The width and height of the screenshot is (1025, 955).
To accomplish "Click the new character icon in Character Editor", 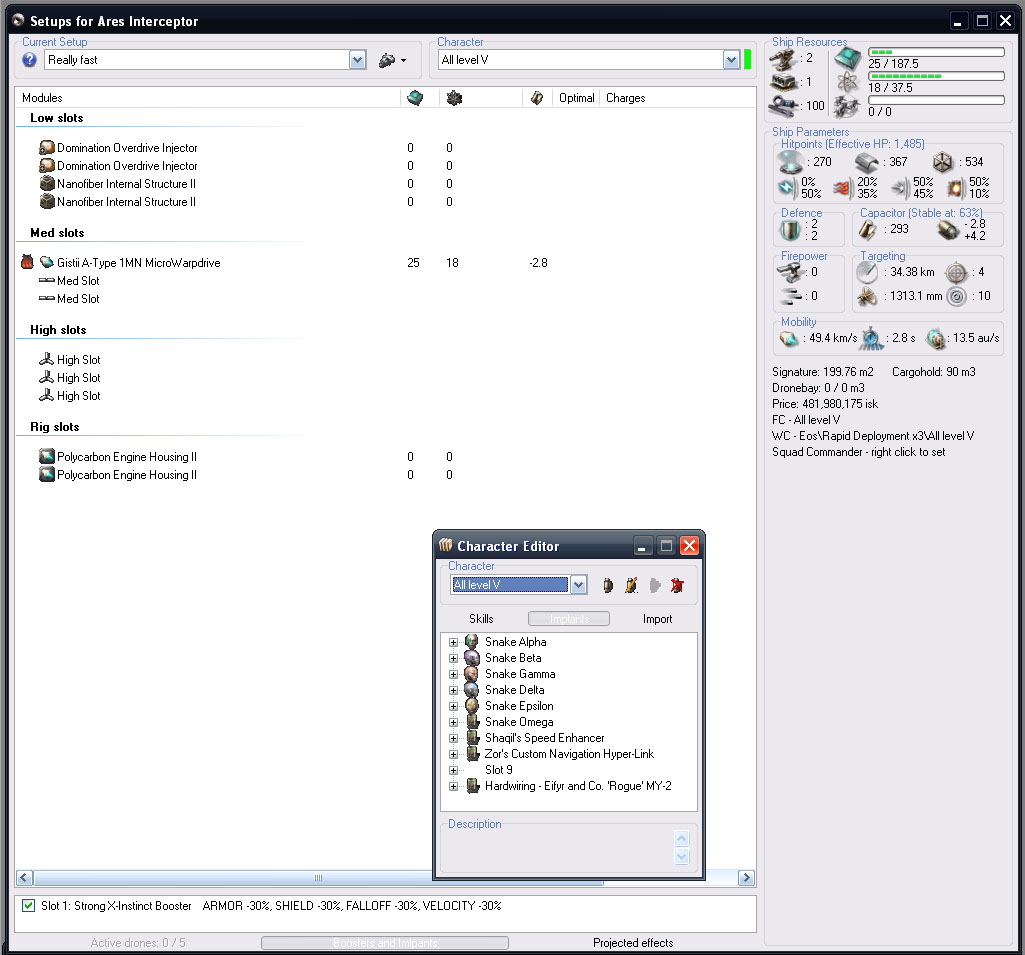I will (x=608, y=585).
